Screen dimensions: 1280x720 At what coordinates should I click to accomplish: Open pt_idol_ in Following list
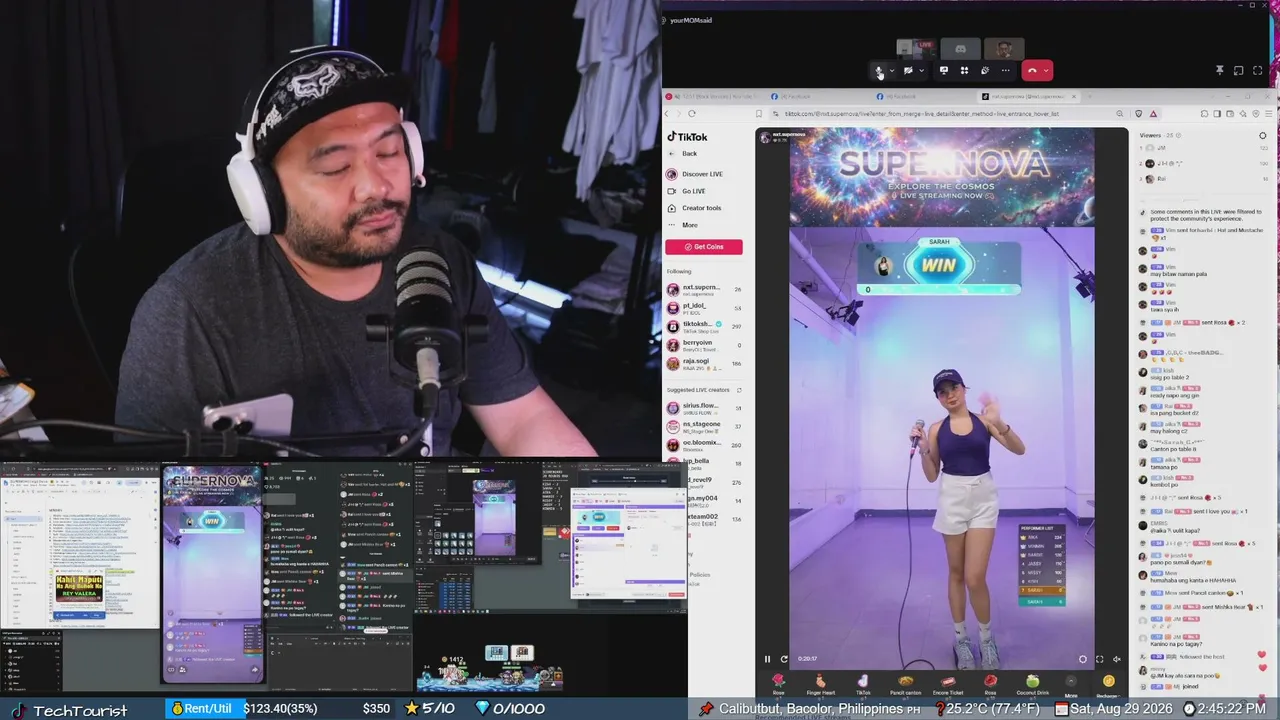point(704,308)
